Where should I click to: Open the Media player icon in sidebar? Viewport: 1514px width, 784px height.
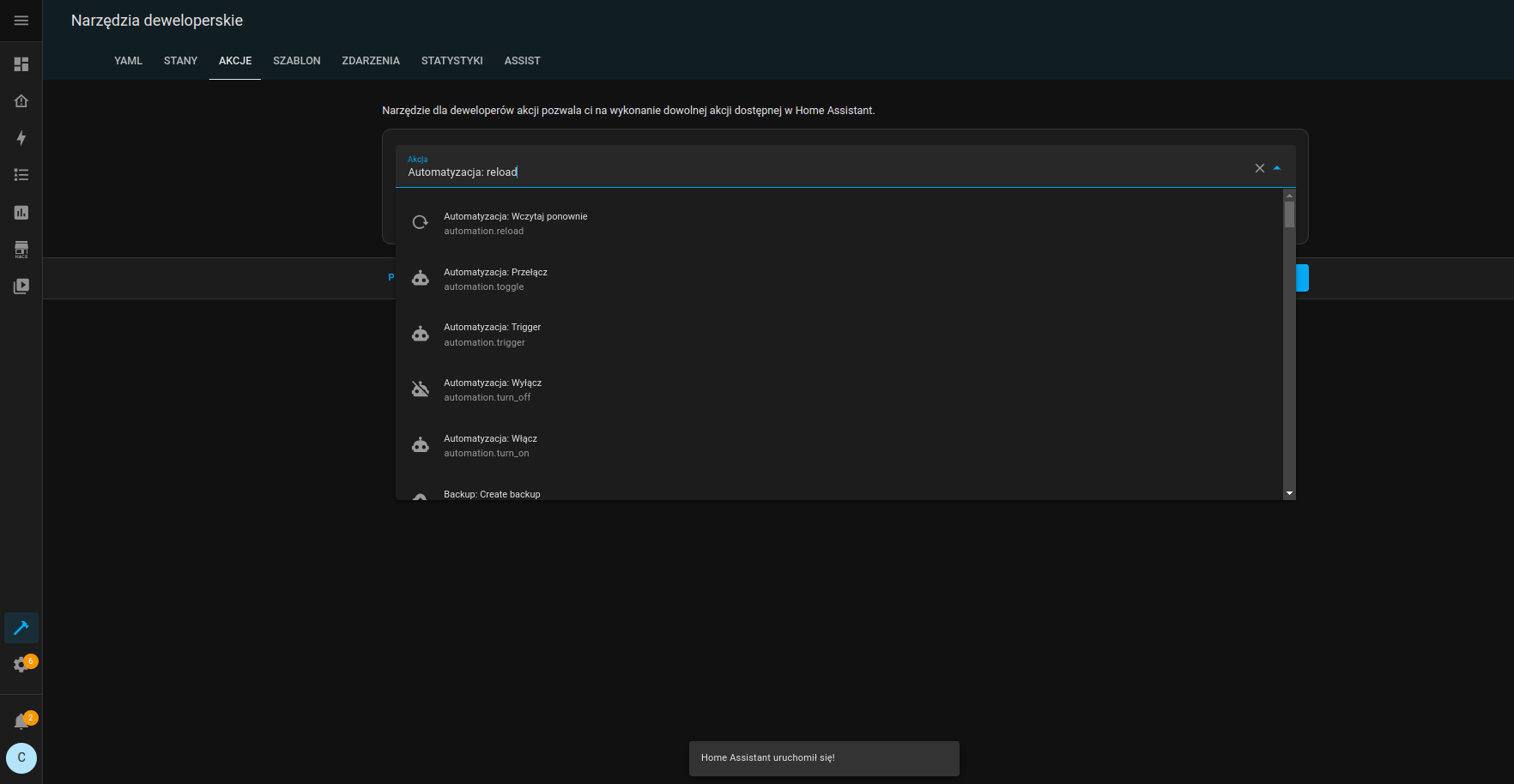click(x=21, y=286)
